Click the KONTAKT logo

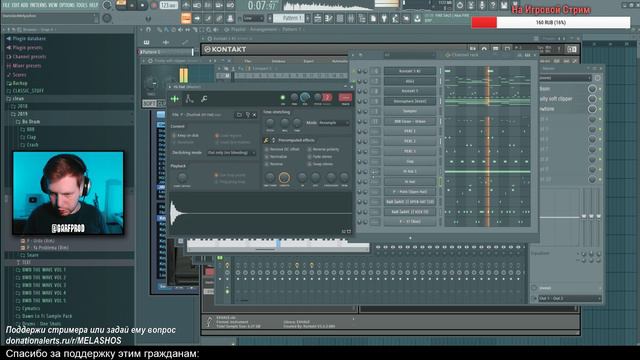coord(226,49)
